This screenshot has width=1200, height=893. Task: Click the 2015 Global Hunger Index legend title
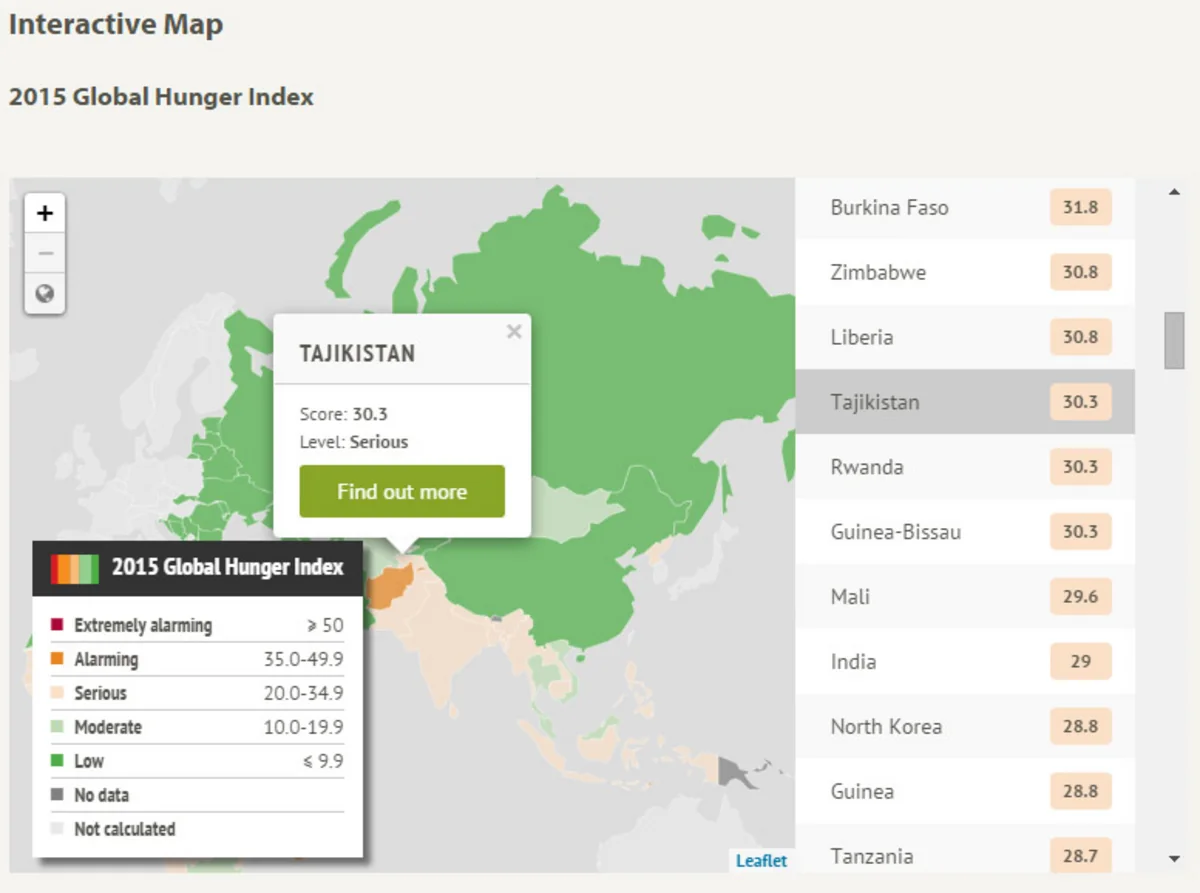[228, 567]
